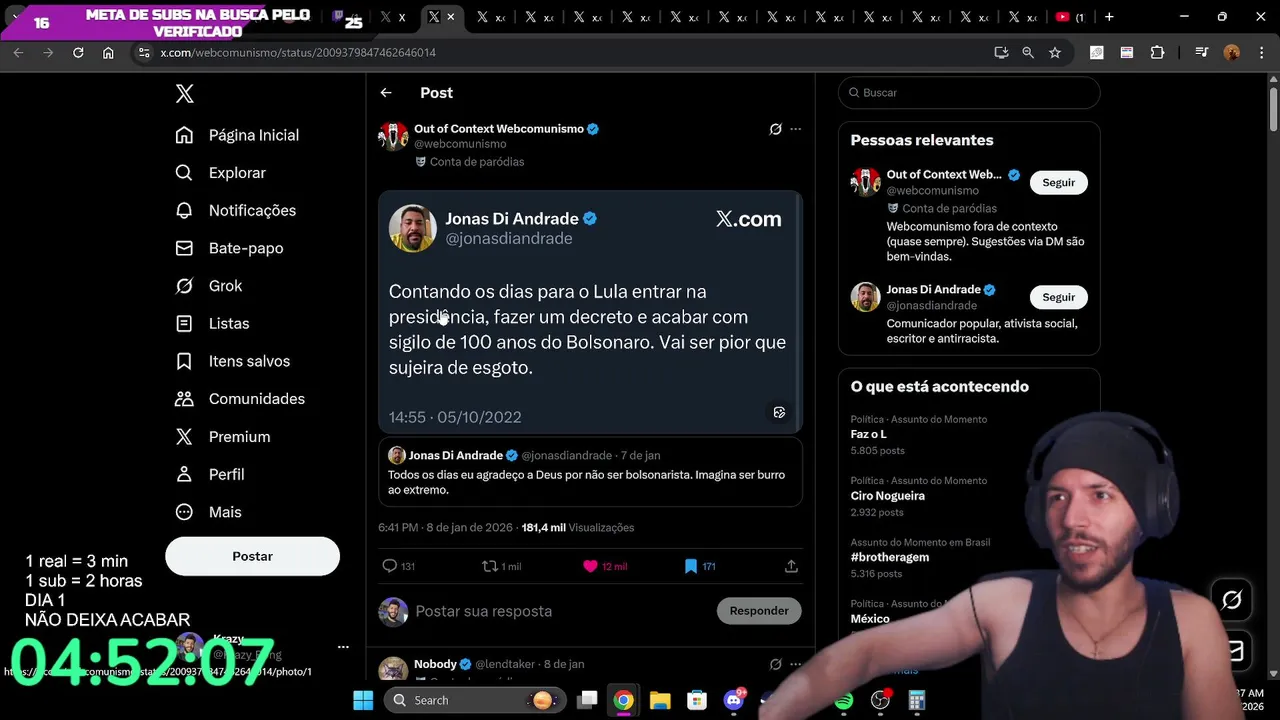Open the Faz o L trend
Screen dimensions: 1280x720
click(x=969, y=435)
